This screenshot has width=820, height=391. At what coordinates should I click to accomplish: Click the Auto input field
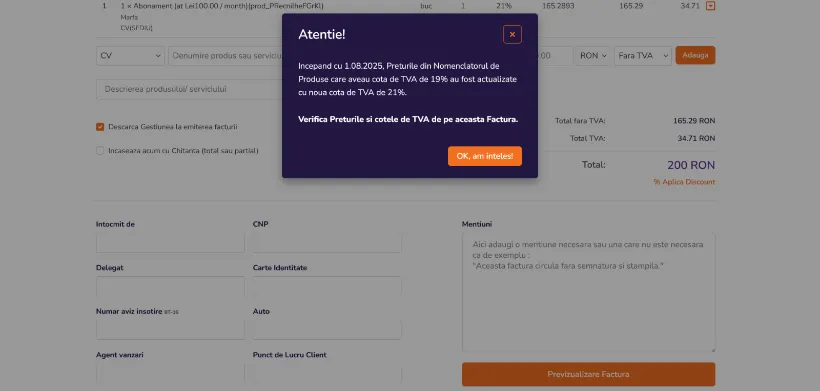(327, 330)
